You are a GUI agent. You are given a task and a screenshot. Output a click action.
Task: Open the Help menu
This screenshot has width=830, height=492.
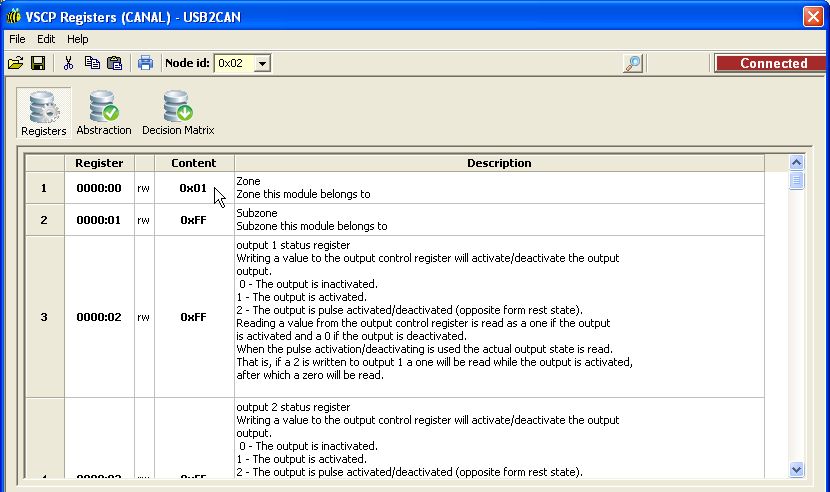[x=78, y=39]
